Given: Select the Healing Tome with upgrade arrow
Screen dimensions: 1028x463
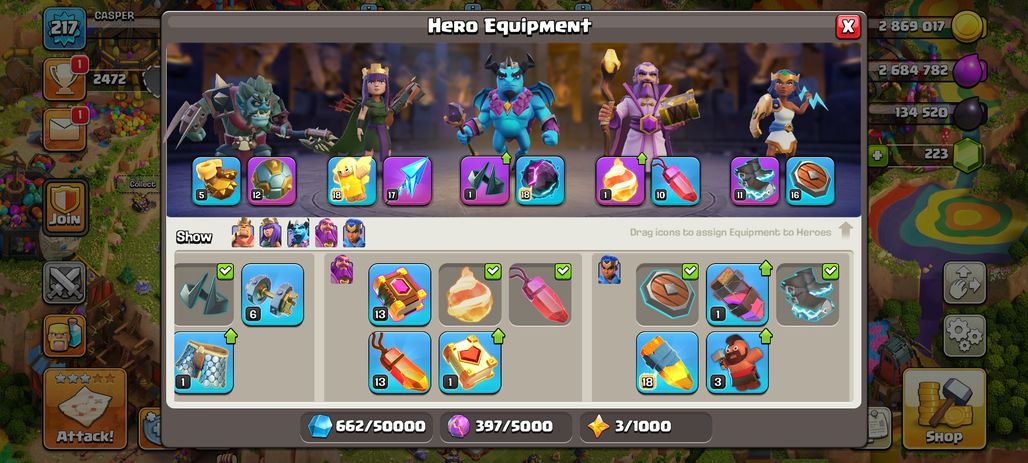Looking at the screenshot, I should 469,362.
